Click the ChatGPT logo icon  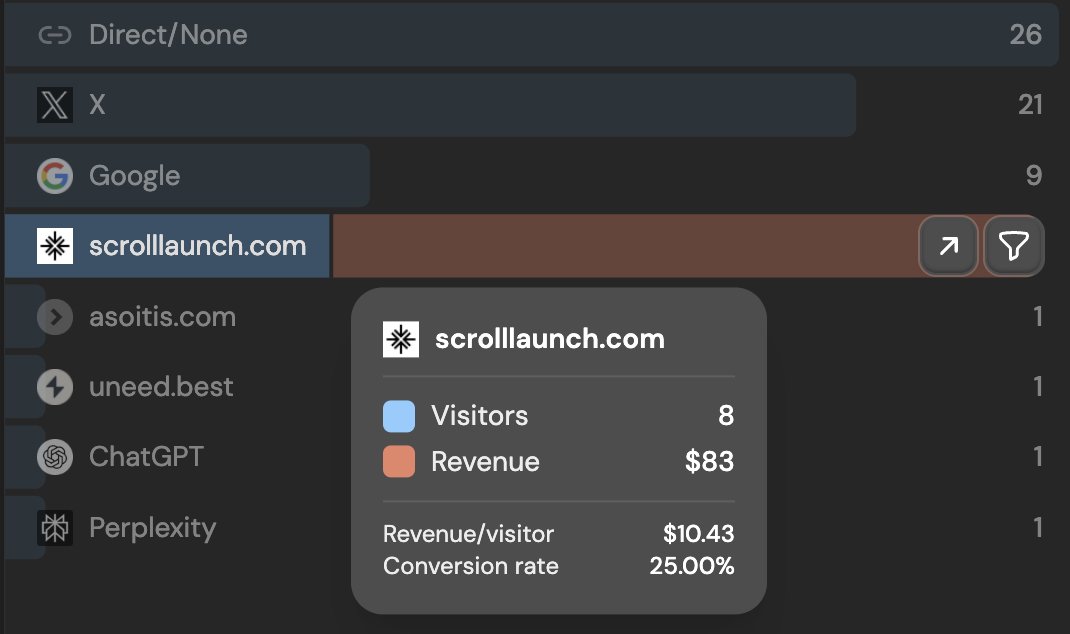[x=55, y=457]
